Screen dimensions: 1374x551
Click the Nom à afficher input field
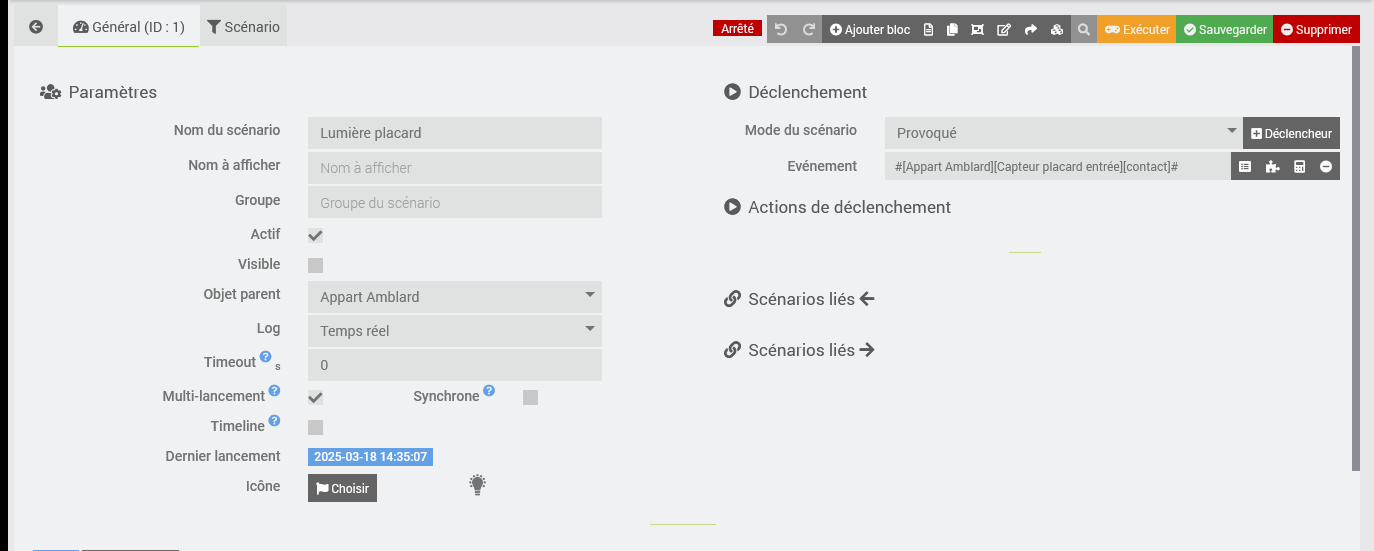(x=455, y=168)
